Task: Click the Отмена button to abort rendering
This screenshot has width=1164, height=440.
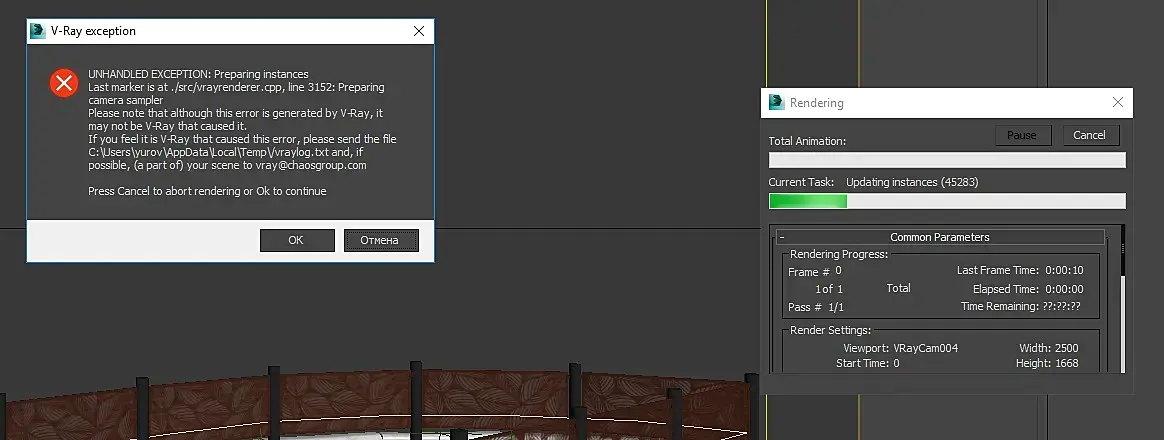Action: coord(381,240)
